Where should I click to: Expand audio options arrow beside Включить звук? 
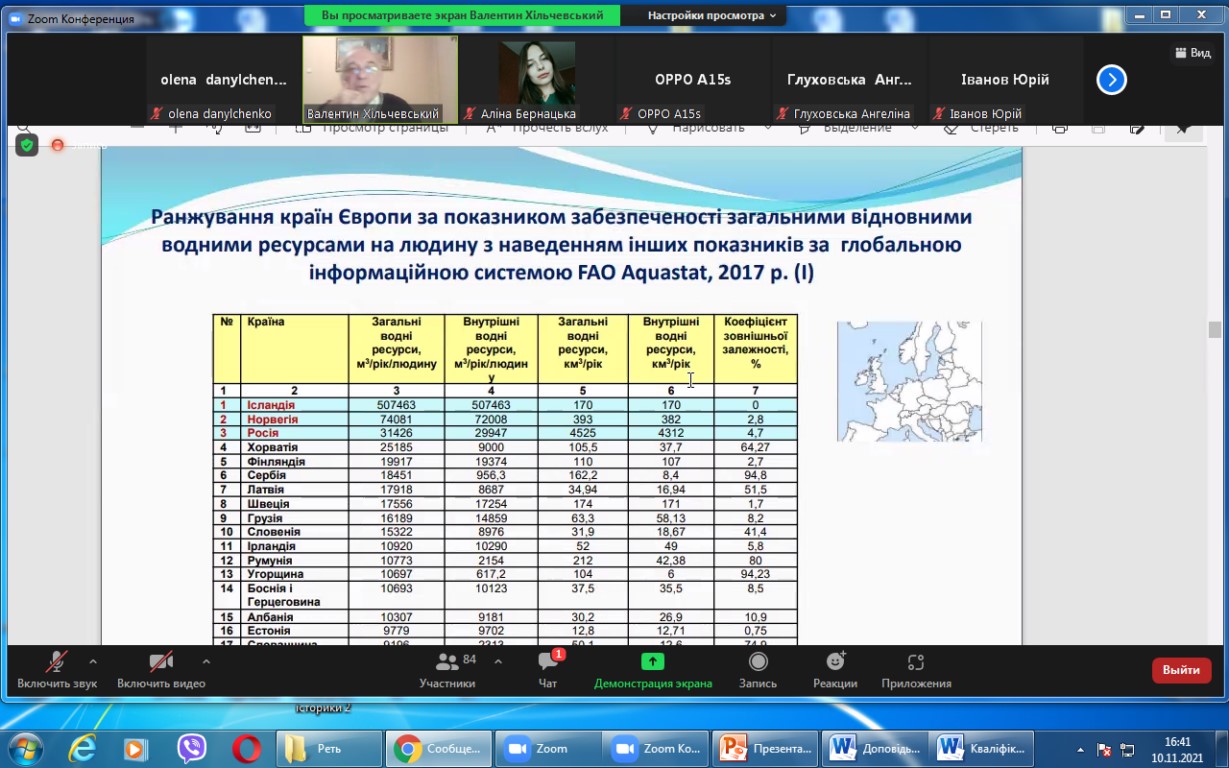click(93, 661)
